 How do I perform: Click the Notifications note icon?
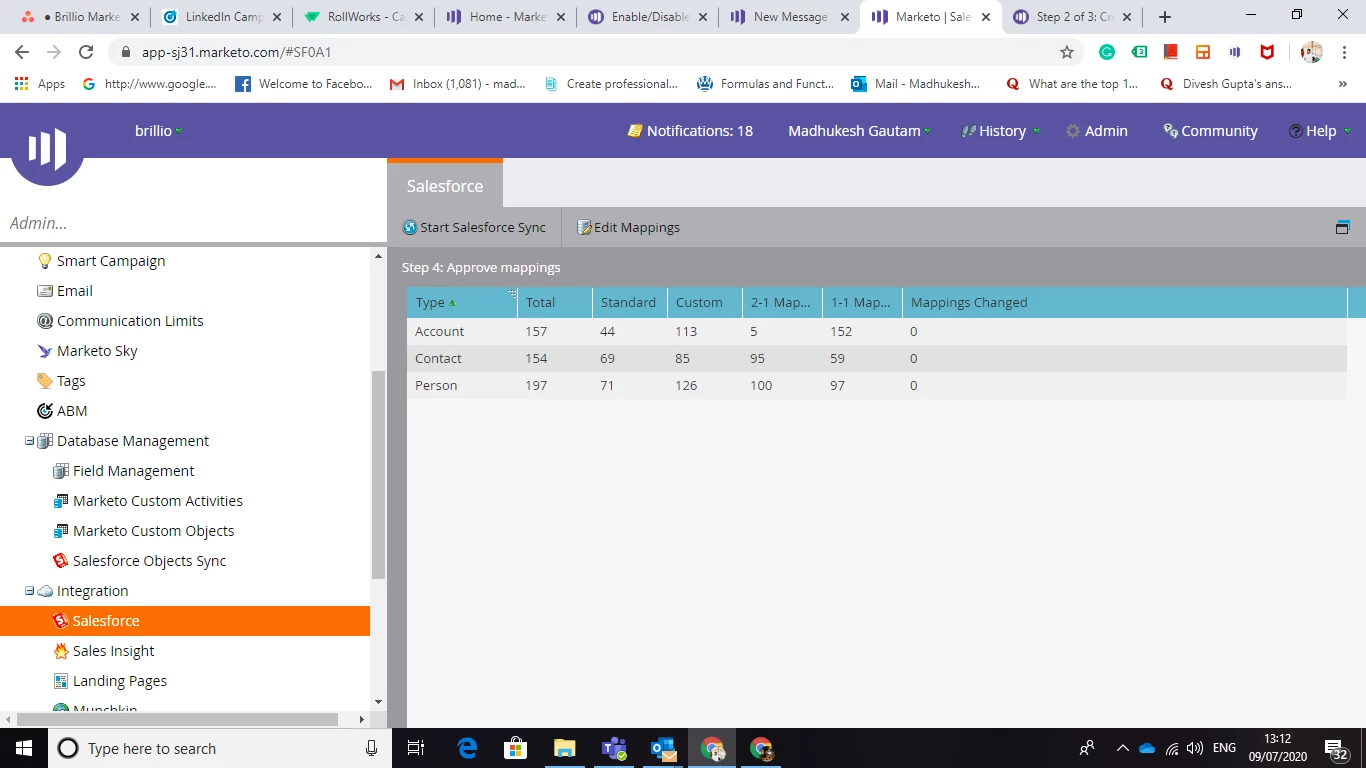coord(635,131)
